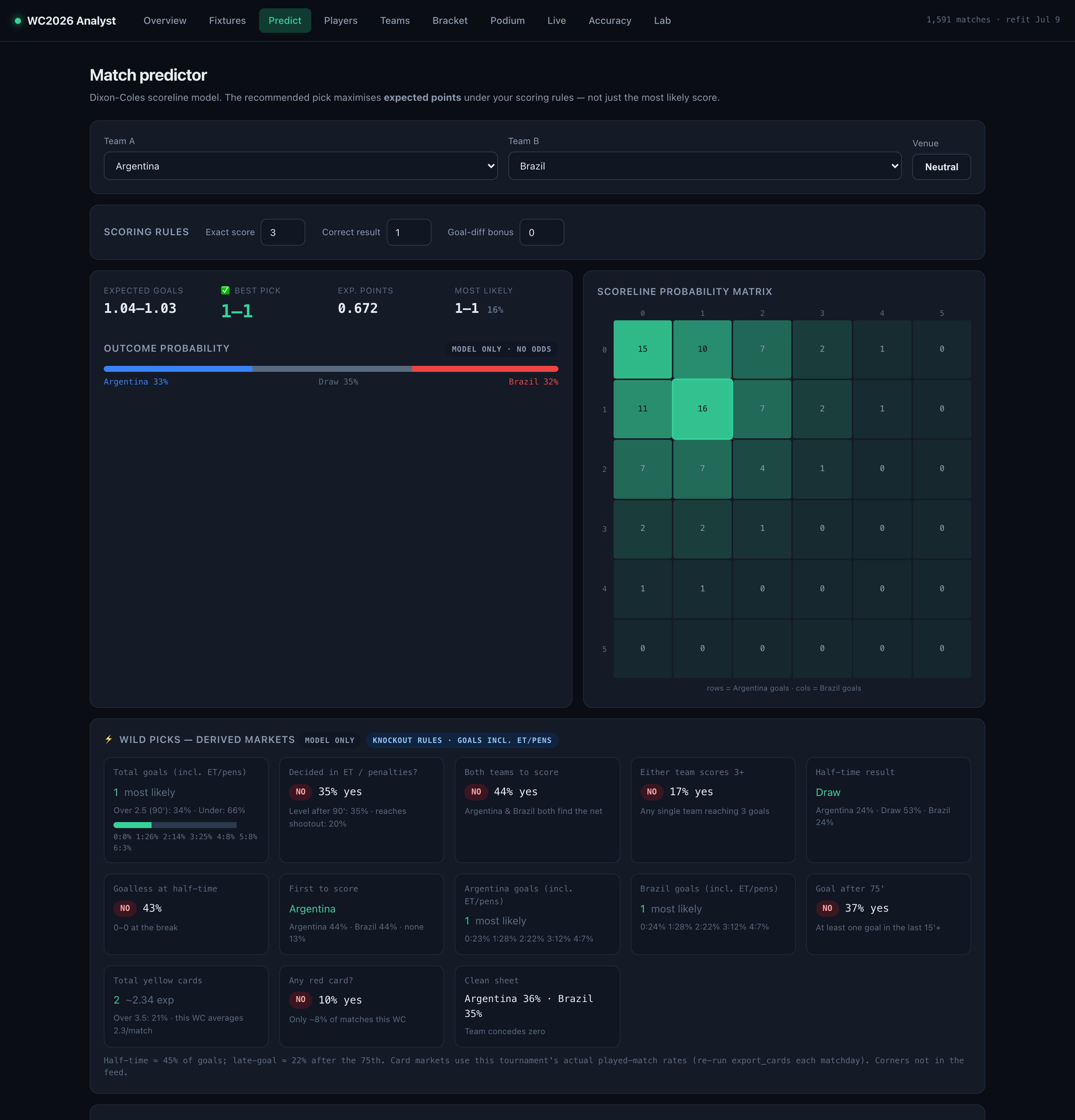
Task: Click the NO badge in Both teams to score
Action: (x=476, y=791)
